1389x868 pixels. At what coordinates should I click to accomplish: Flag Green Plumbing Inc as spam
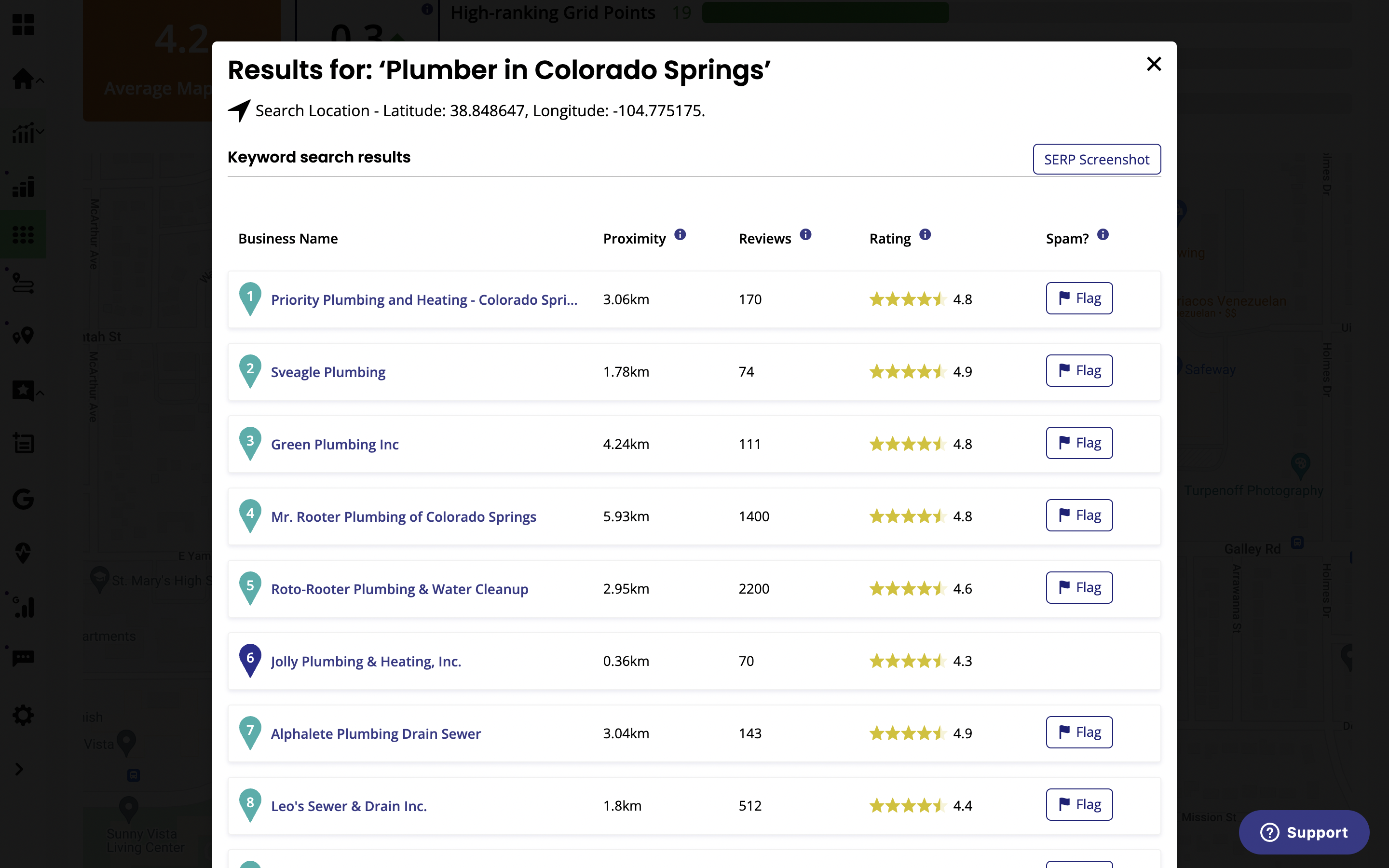[x=1079, y=443]
